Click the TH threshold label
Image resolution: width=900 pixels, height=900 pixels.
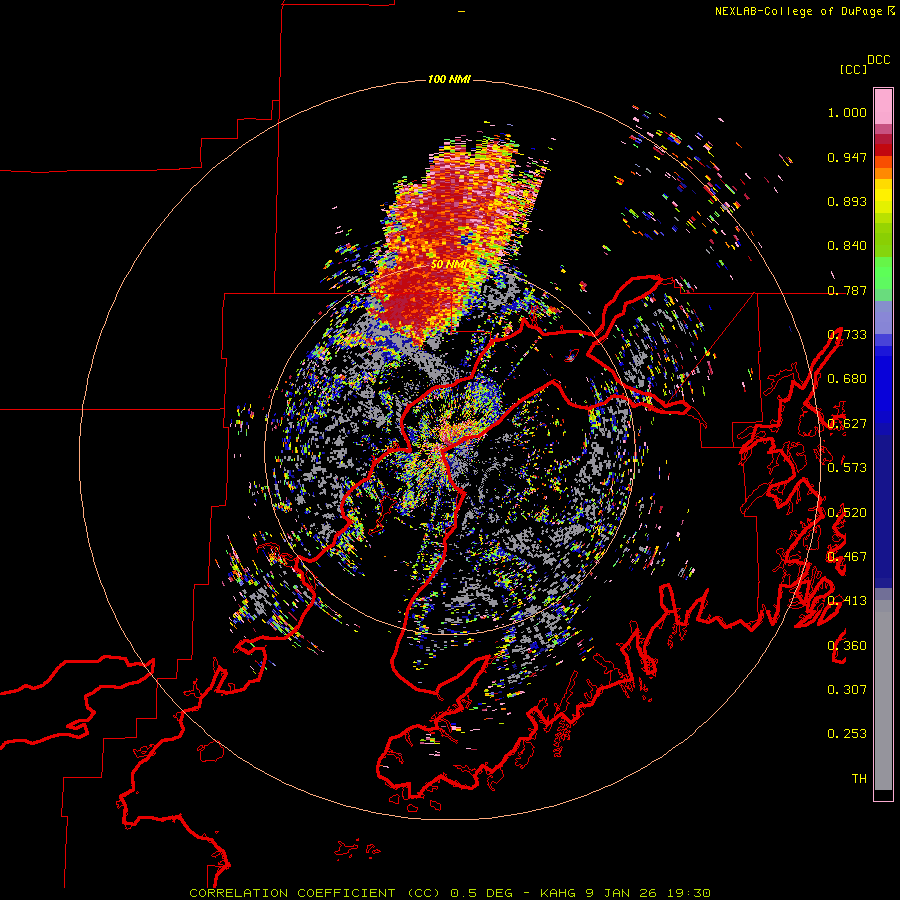tap(859, 779)
